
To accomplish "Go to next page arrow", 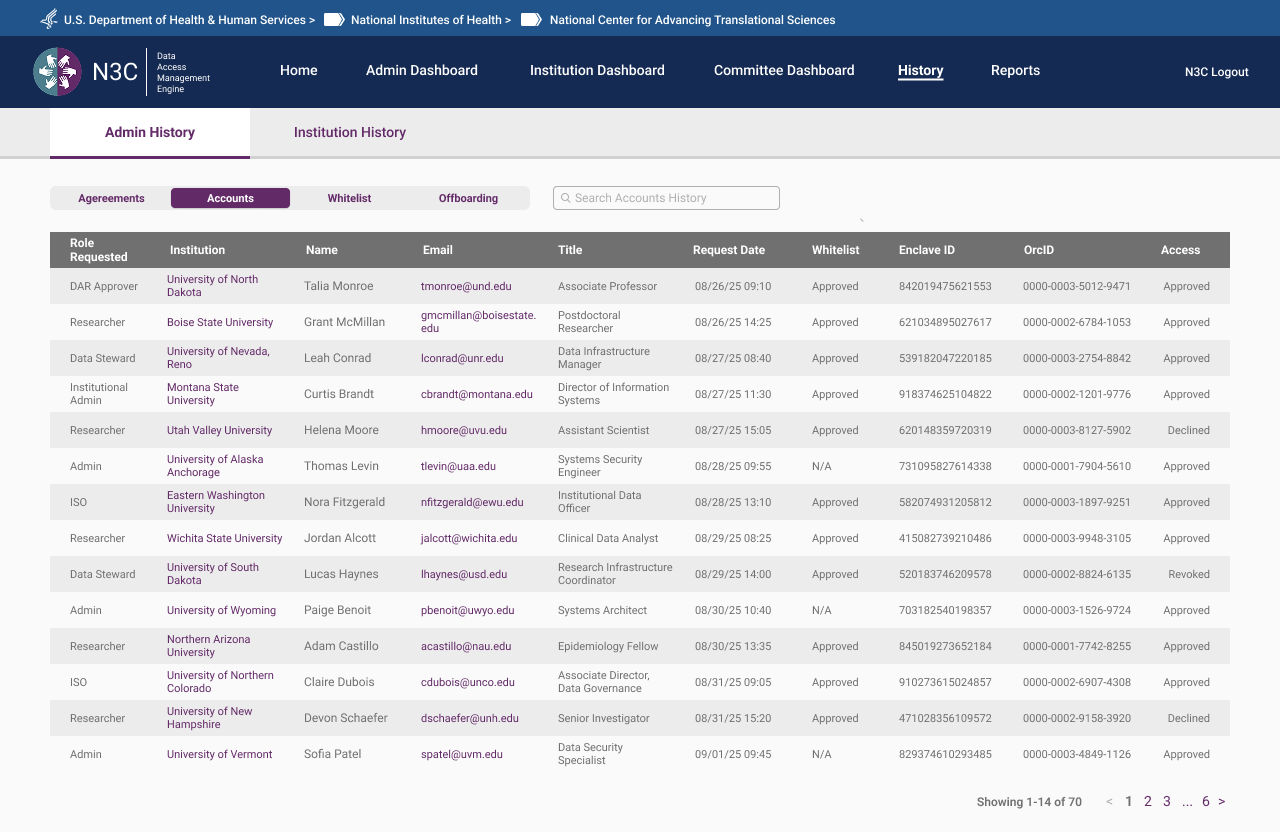I will pyautogui.click(x=1221, y=802).
